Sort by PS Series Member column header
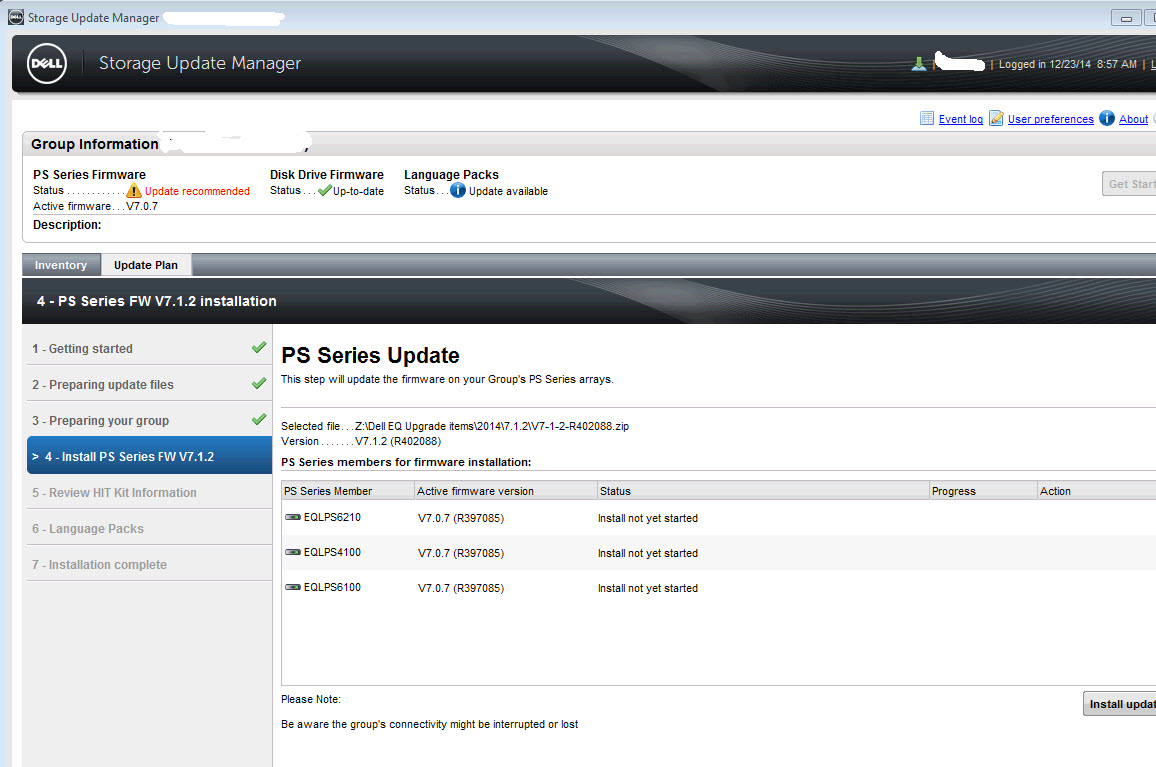This screenshot has height=767, width=1156. [348, 491]
